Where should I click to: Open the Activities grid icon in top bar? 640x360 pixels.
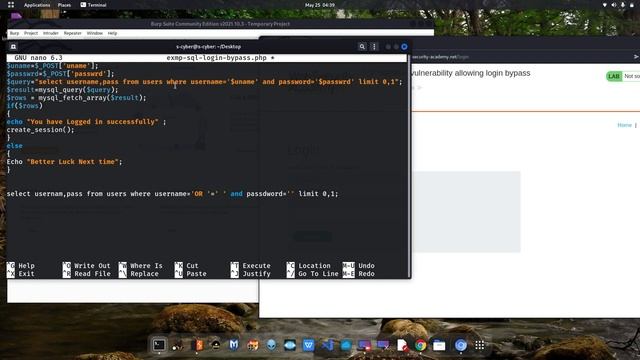tap(11, 5)
